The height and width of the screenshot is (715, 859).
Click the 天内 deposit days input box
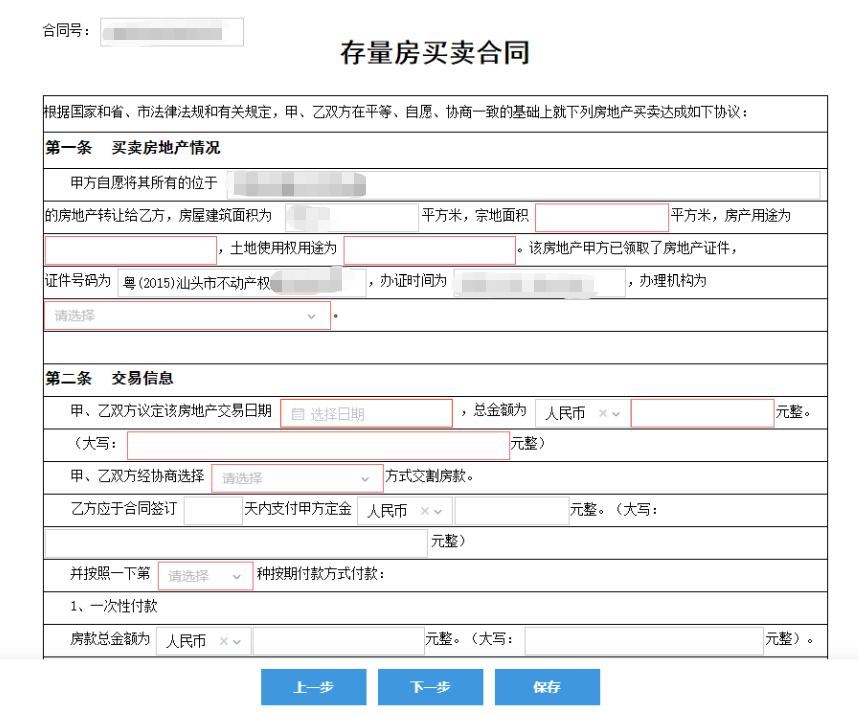coord(213,510)
